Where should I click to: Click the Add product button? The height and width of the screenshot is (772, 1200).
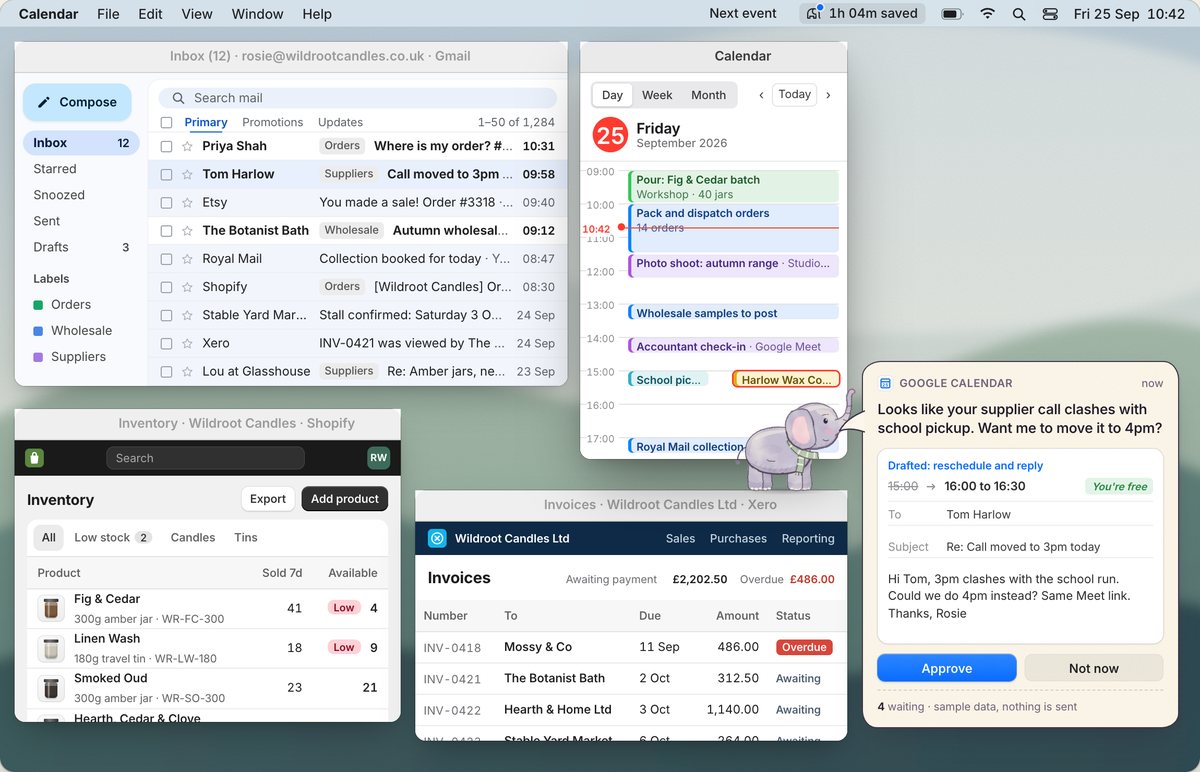345,499
